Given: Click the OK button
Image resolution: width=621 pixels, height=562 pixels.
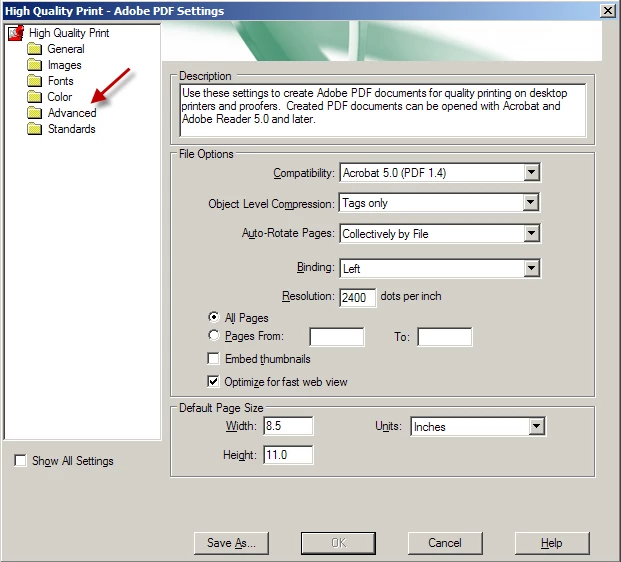Looking at the screenshot, I should pos(338,543).
